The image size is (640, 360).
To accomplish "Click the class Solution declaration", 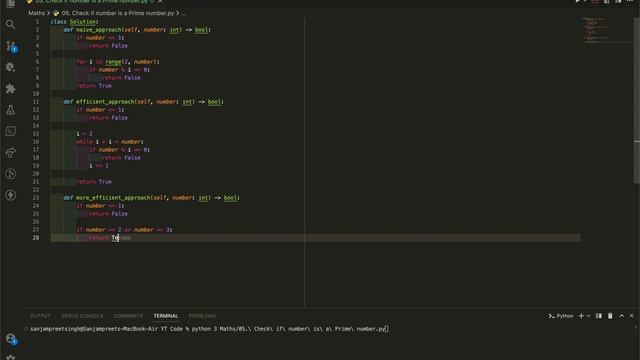I will [x=74, y=22].
